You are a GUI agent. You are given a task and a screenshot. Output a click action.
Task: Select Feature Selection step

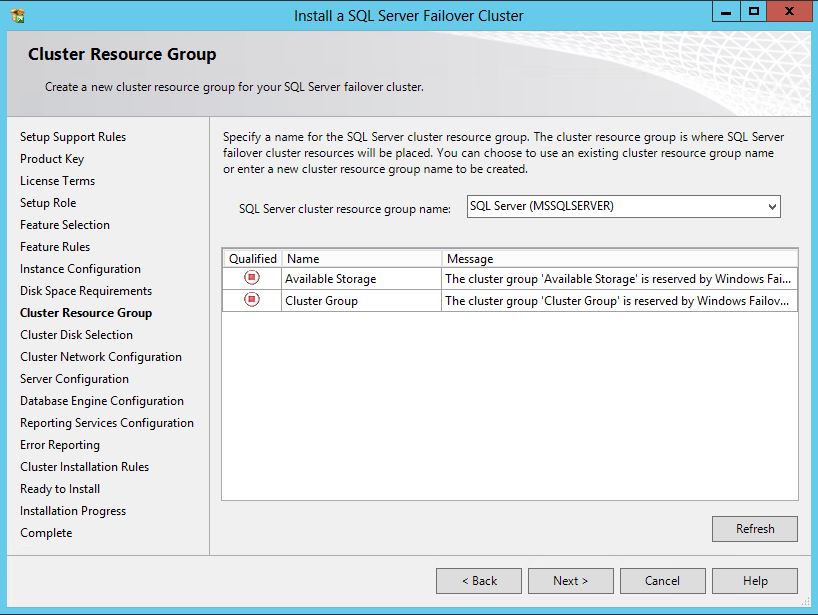pos(65,225)
